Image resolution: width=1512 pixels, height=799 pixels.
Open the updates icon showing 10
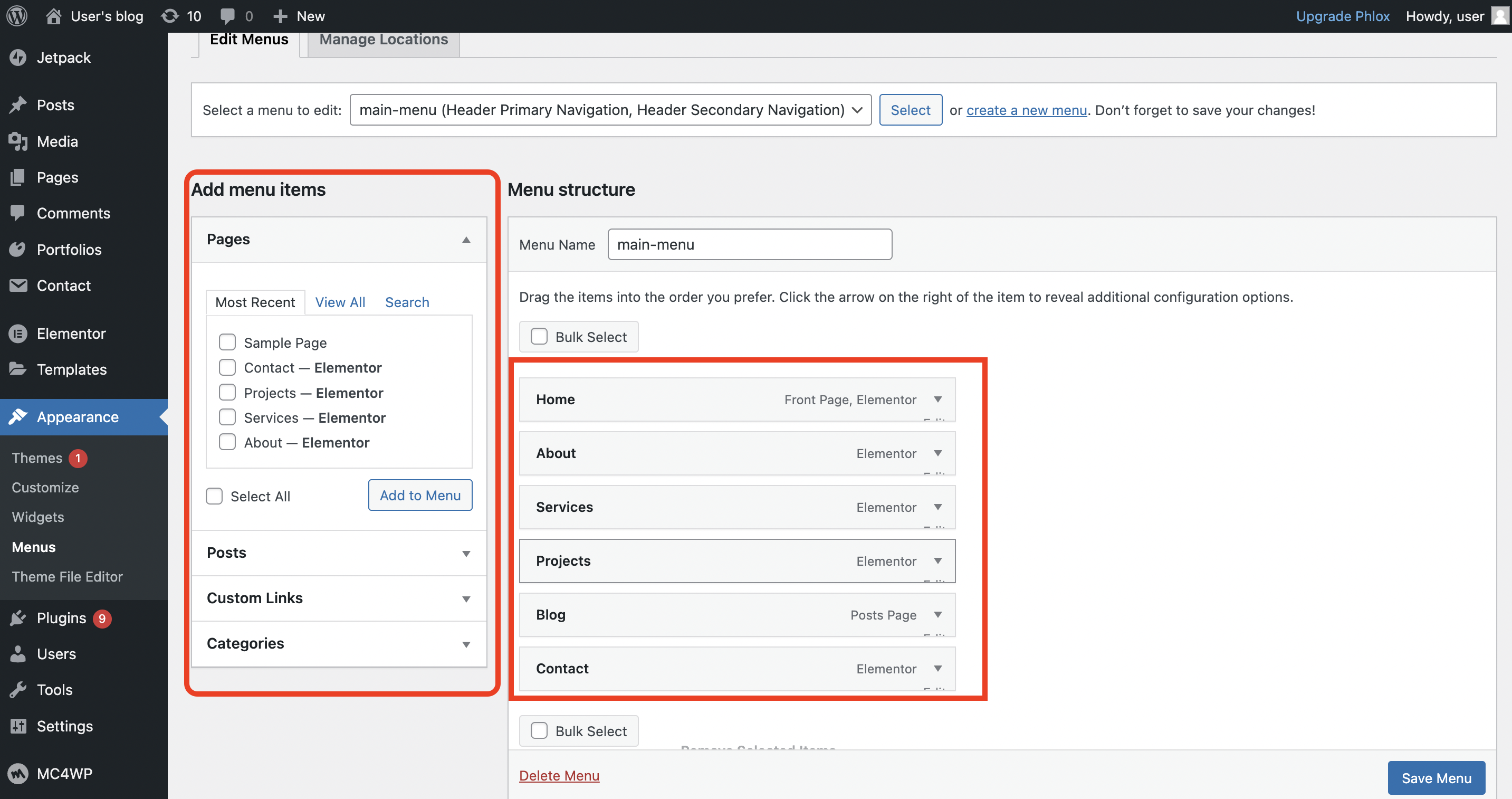pos(170,16)
